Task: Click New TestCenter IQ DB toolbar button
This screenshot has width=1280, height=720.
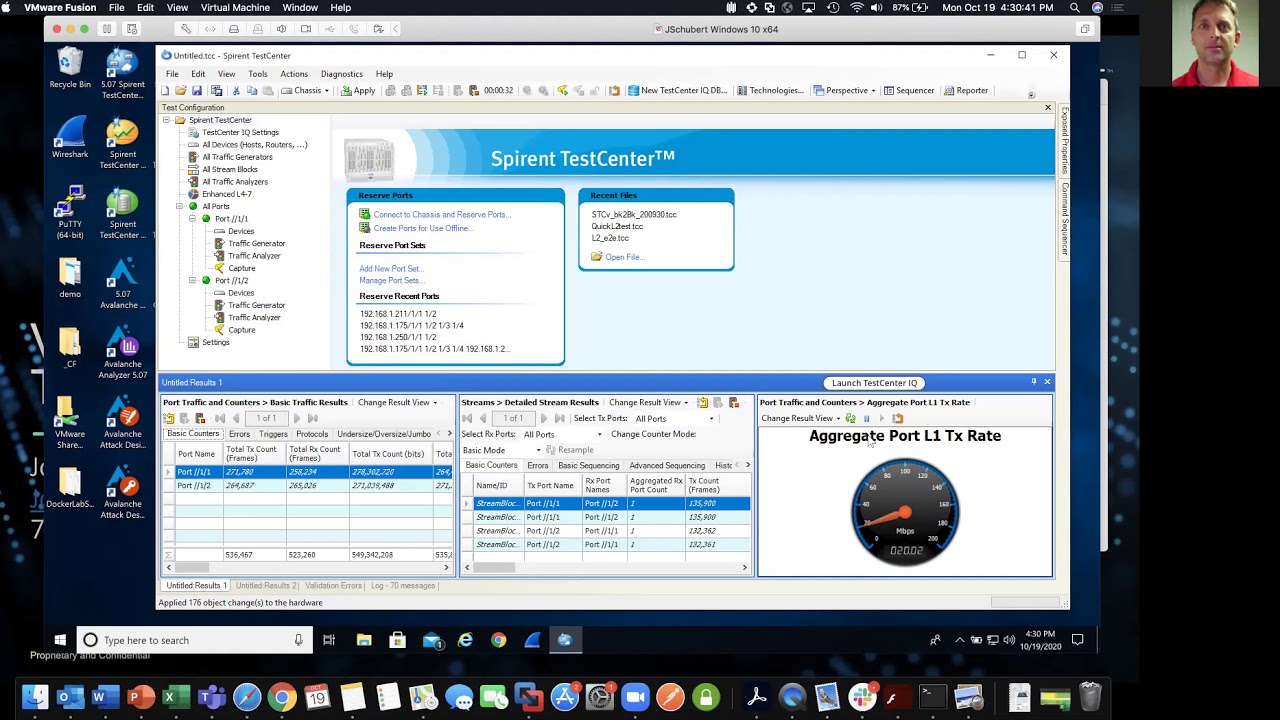Action: point(678,90)
